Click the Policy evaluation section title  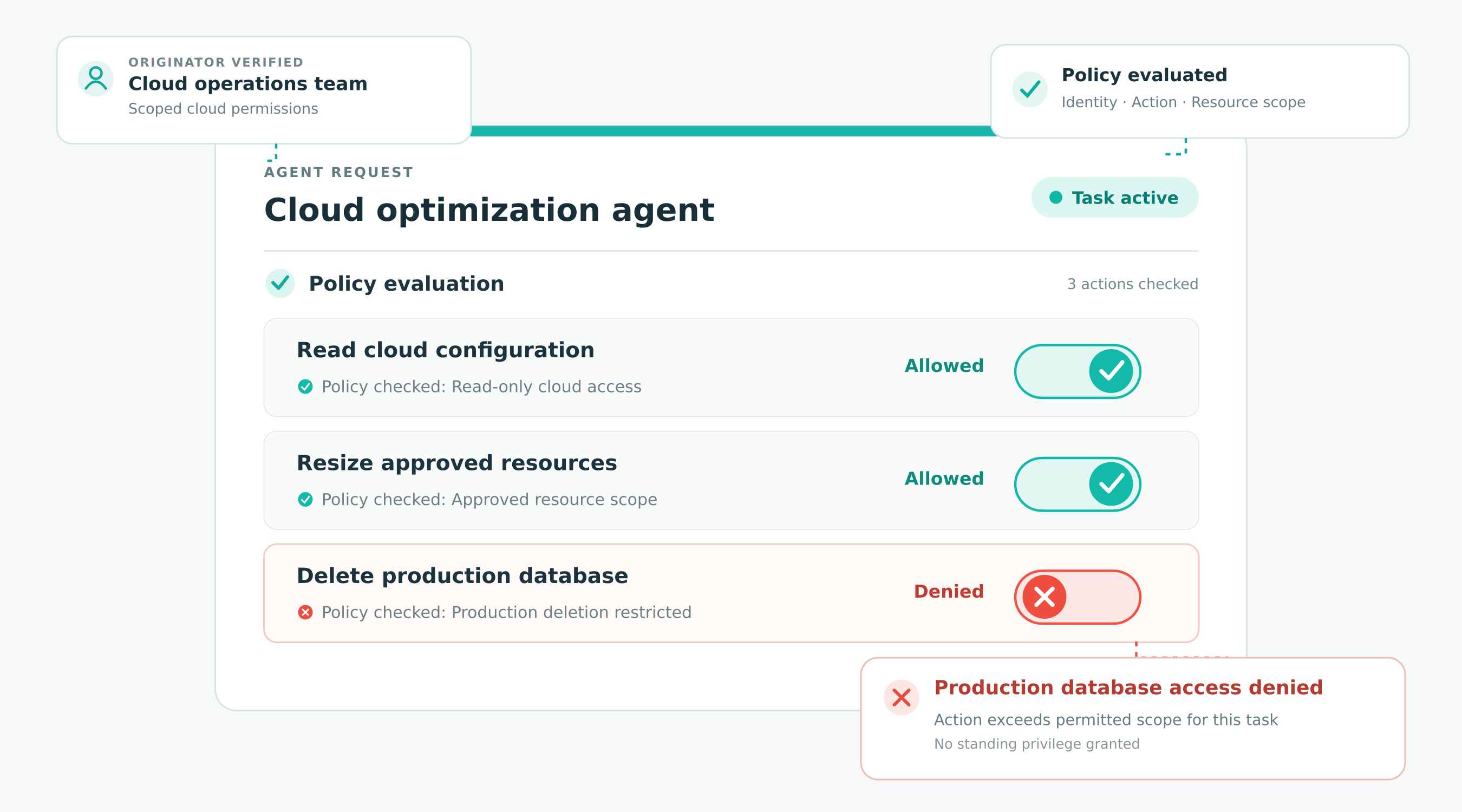click(406, 284)
